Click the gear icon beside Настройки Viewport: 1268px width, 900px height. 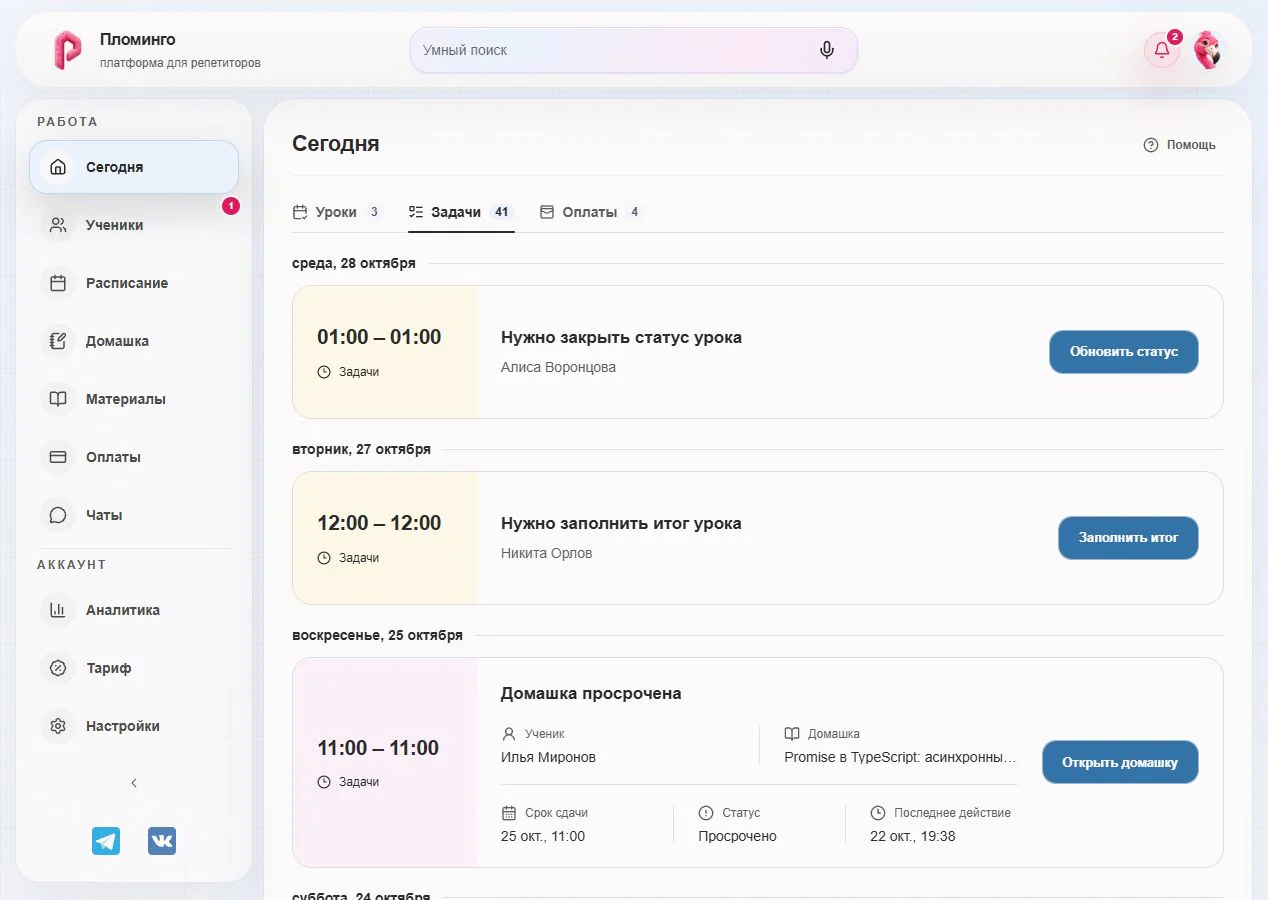click(x=58, y=726)
